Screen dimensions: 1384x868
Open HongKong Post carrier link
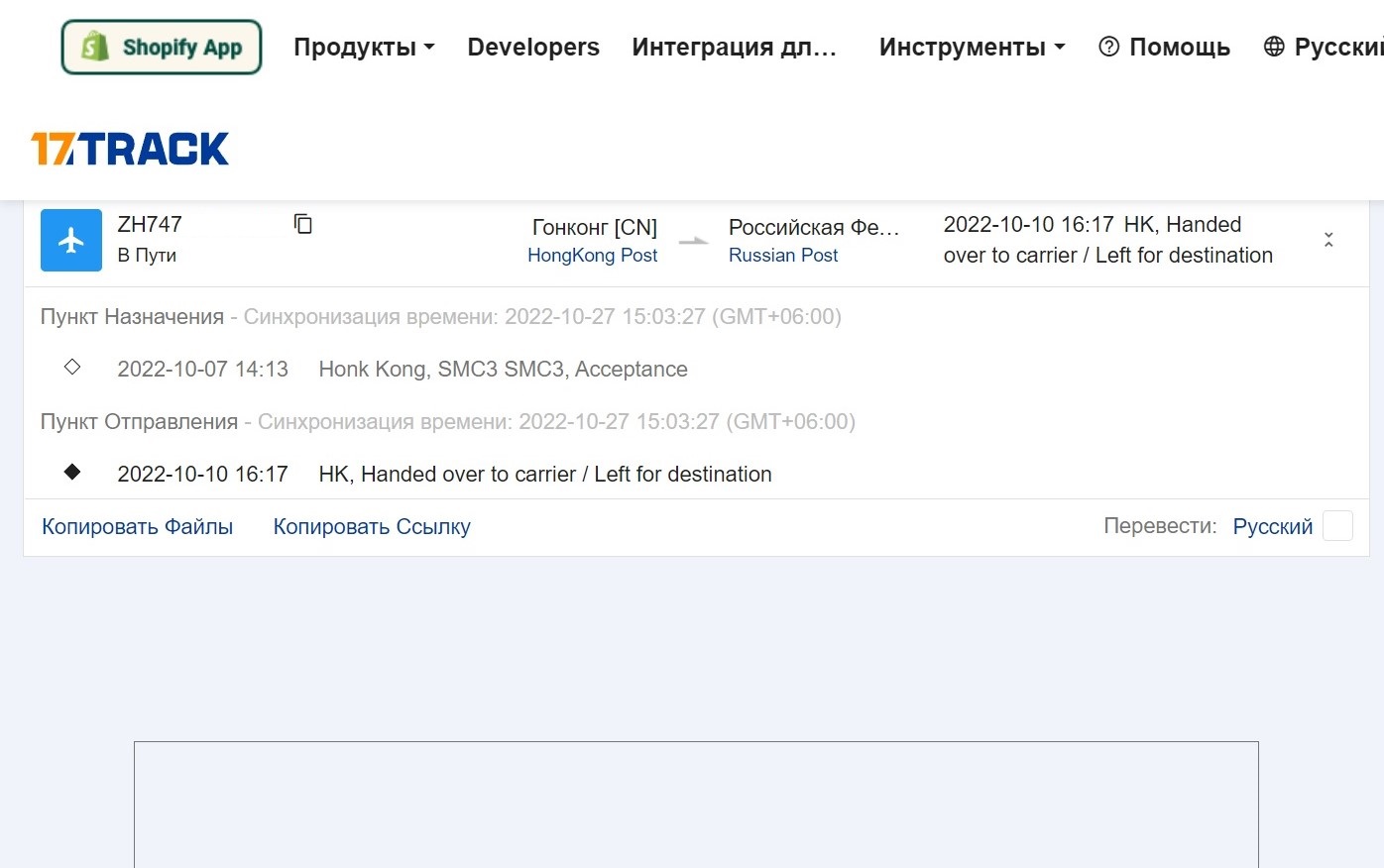click(x=592, y=255)
